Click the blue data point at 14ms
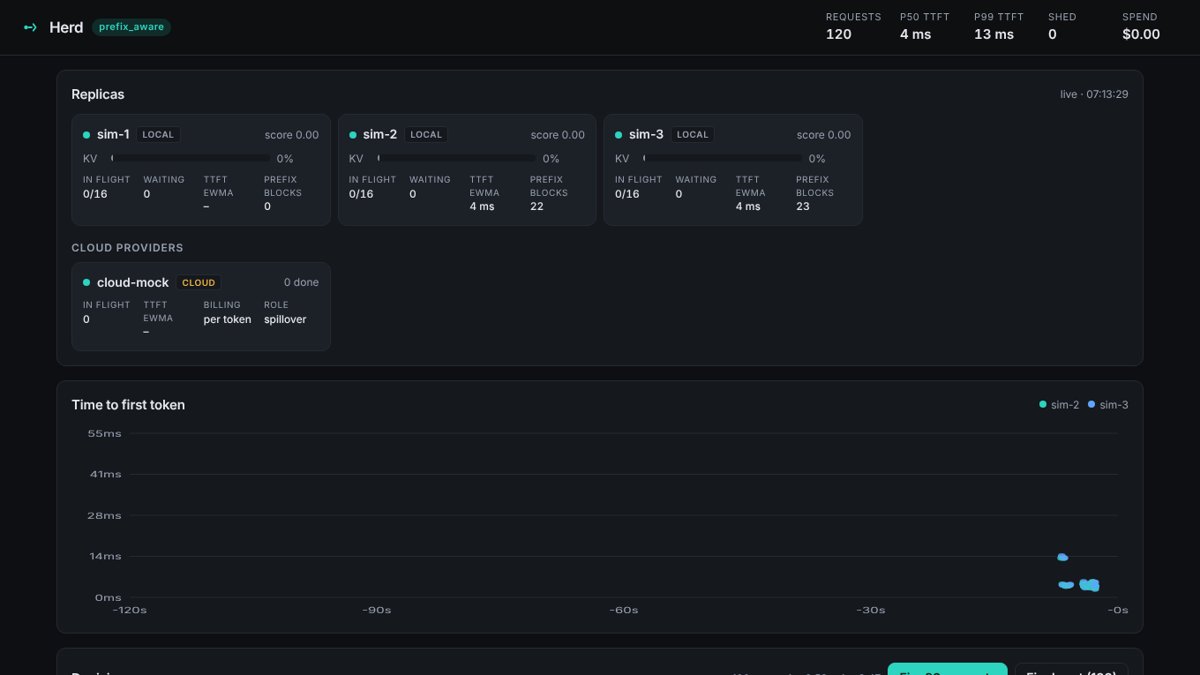1200x675 pixels. pyautogui.click(x=1063, y=557)
